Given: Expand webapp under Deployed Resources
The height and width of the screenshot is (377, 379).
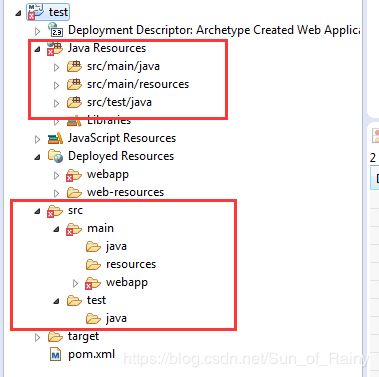Looking at the screenshot, I should (x=56, y=175).
